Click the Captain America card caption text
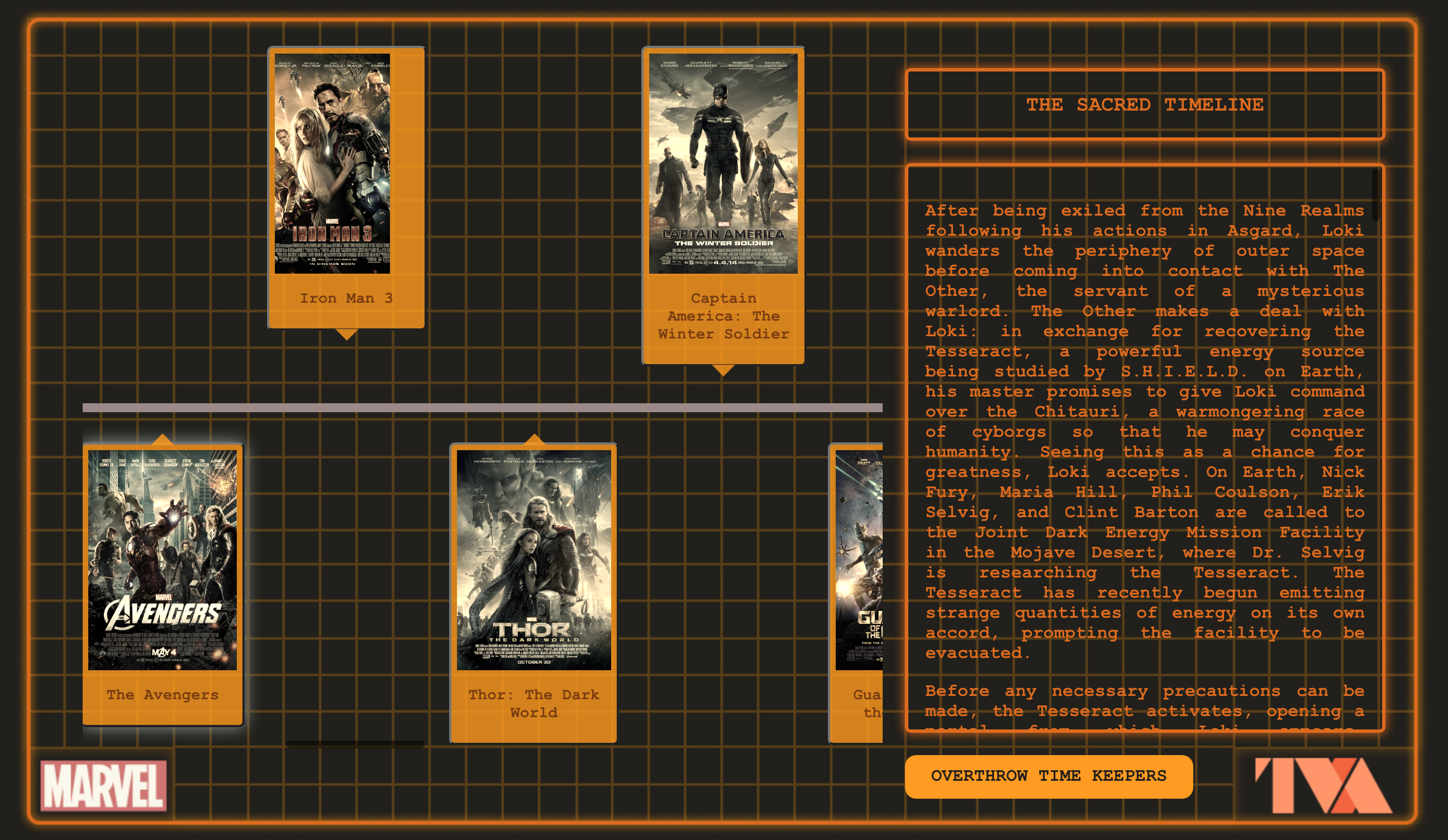The width and height of the screenshot is (1448, 840). tap(723, 316)
